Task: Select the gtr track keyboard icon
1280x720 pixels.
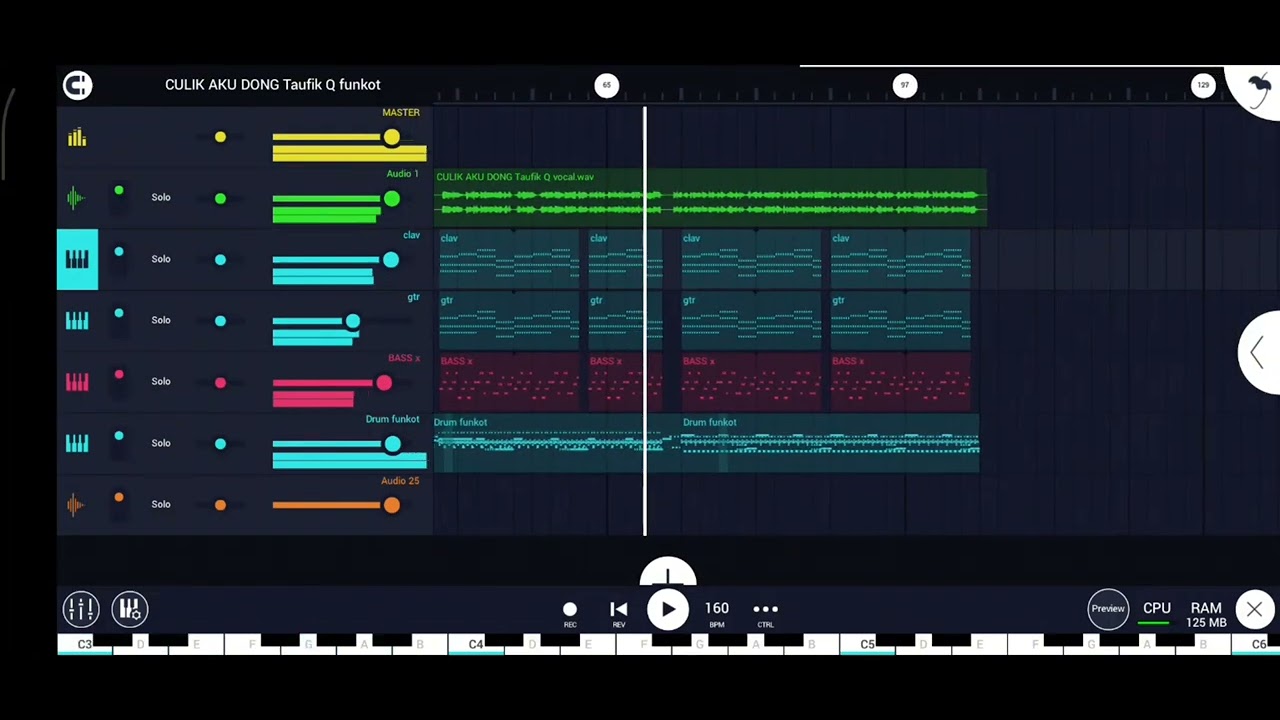Action: tap(77, 320)
